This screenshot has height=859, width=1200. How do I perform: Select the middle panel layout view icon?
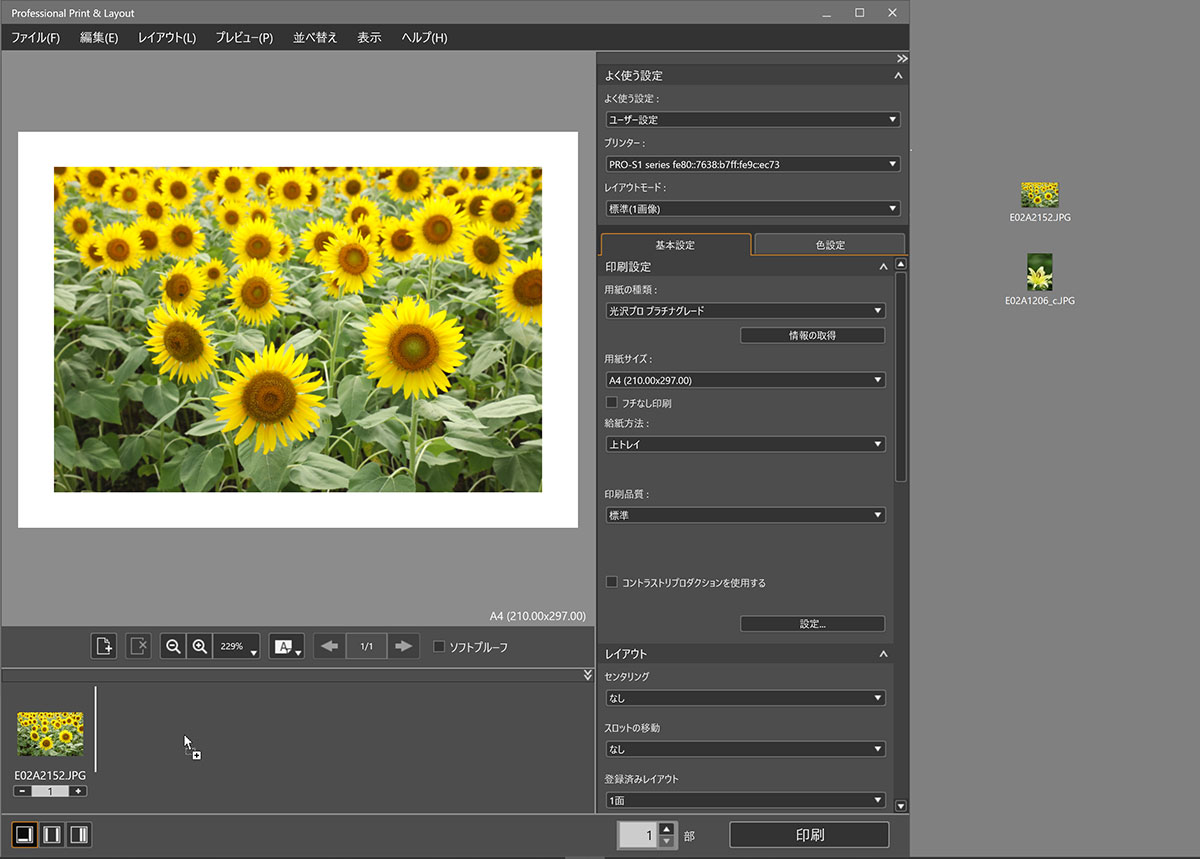[x=52, y=834]
